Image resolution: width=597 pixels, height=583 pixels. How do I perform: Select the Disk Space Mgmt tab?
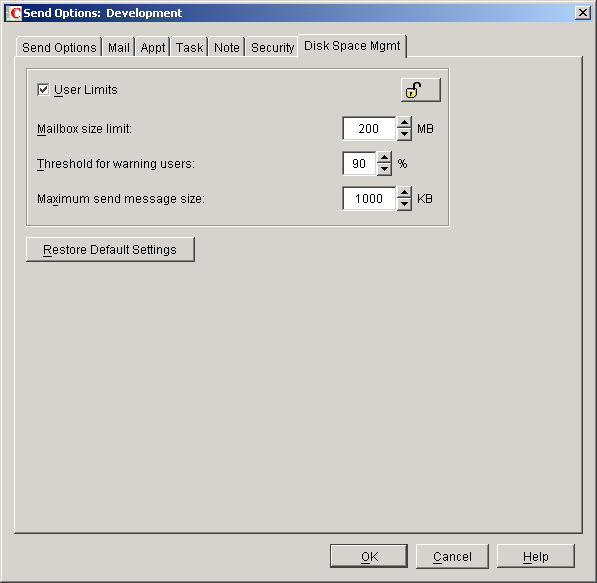[x=352, y=46]
